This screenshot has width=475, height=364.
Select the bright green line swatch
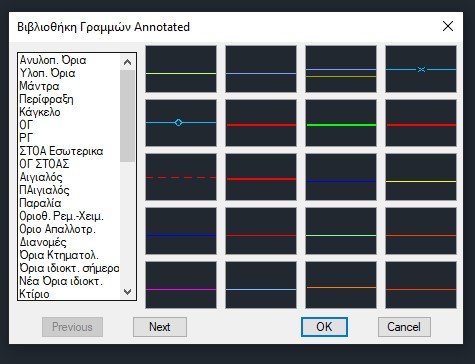click(x=341, y=123)
